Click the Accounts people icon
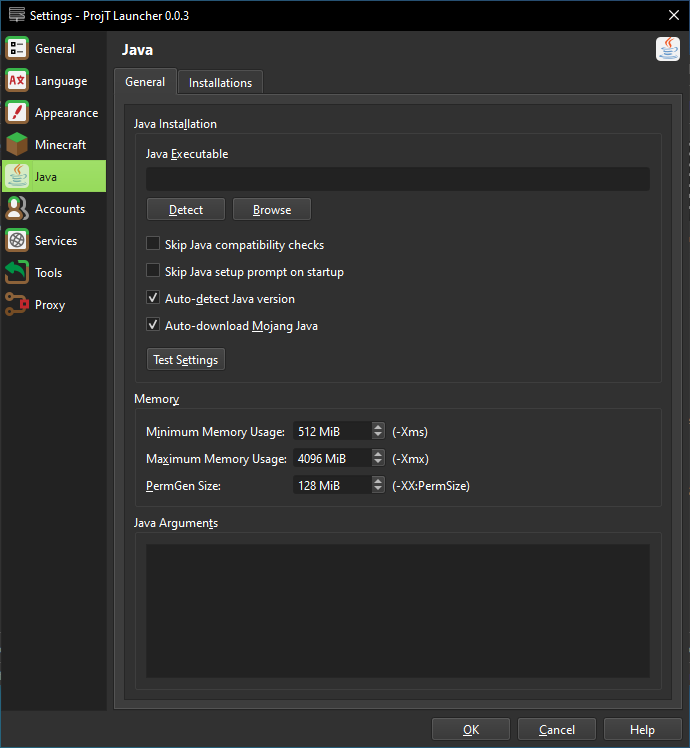This screenshot has width=690, height=748. (x=17, y=208)
